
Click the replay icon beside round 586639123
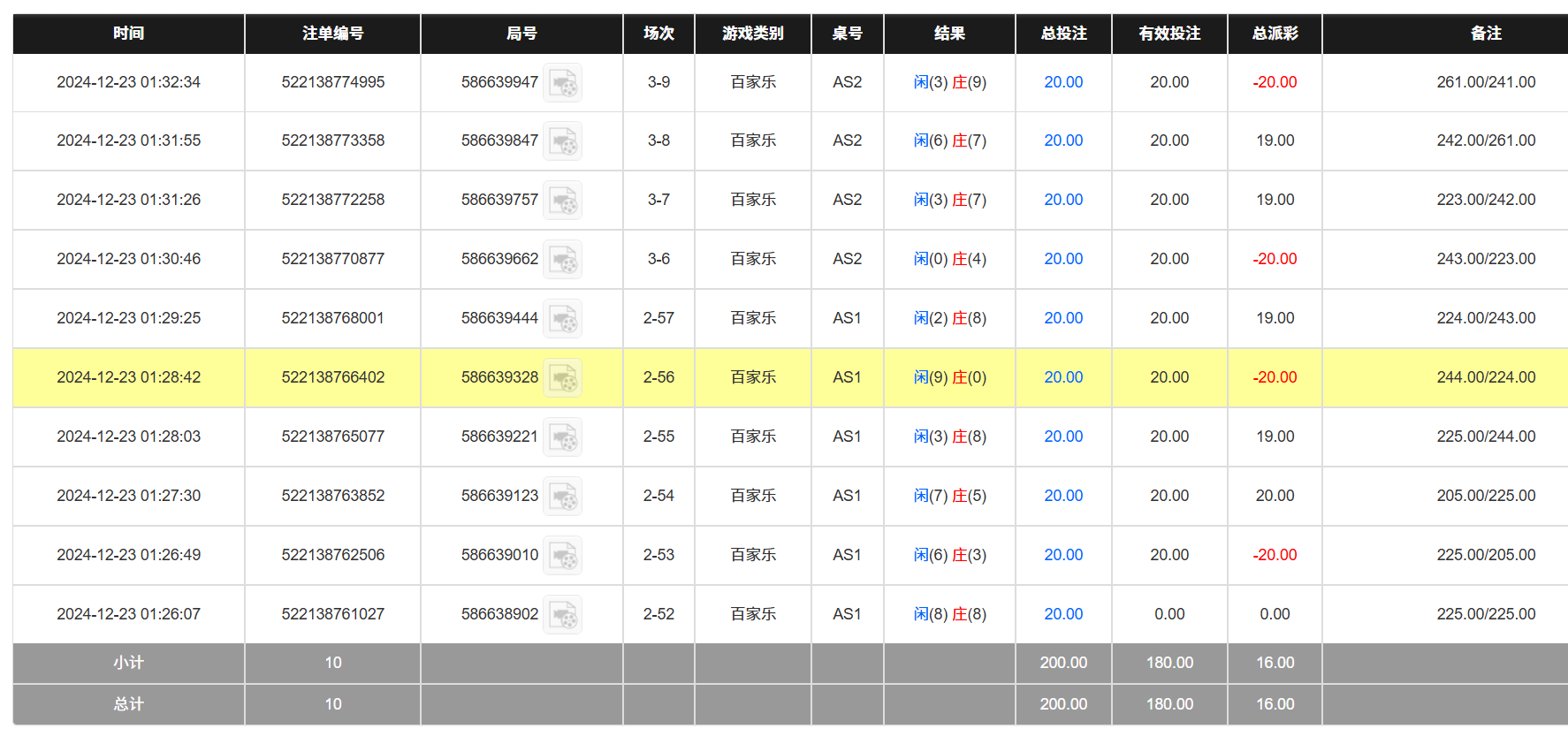(562, 497)
